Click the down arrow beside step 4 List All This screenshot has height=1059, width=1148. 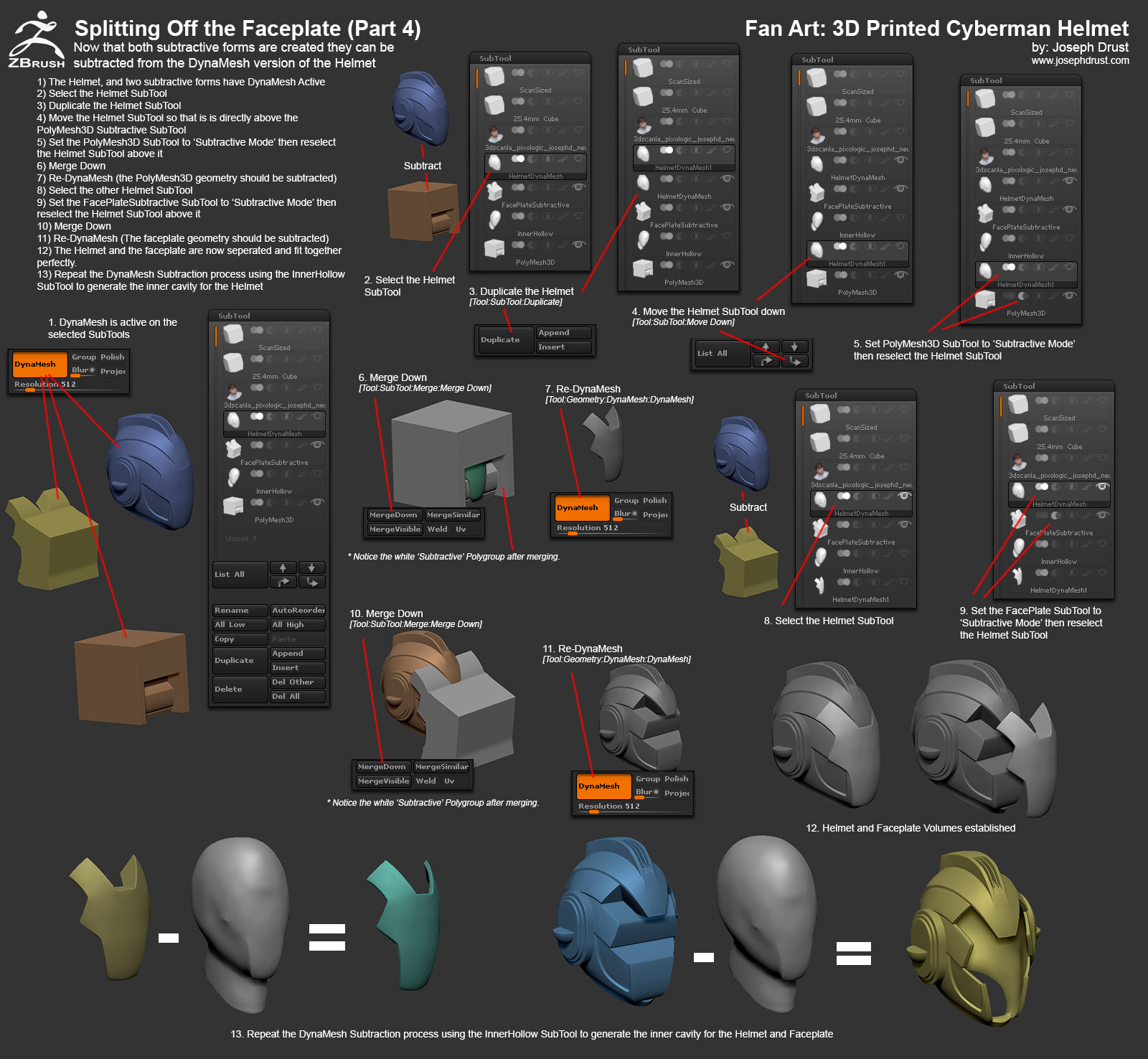794,347
